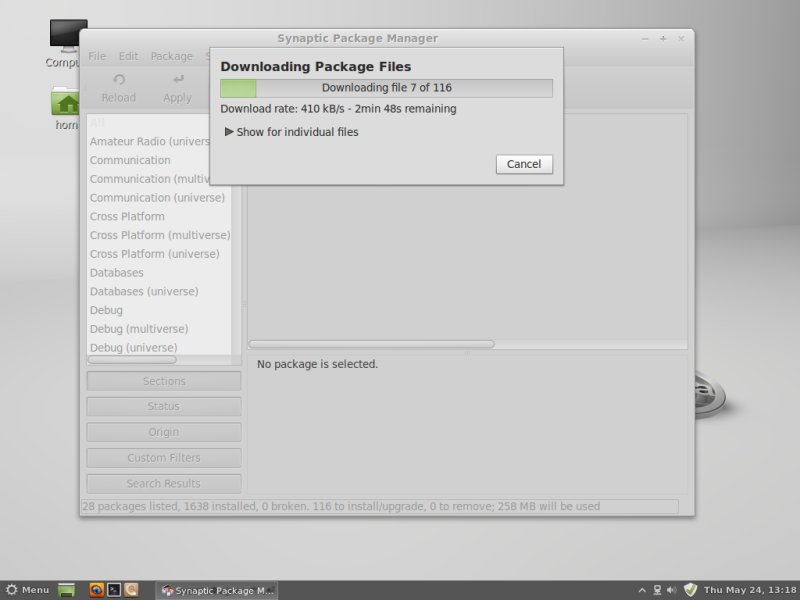Click the Sections filter button
The image size is (800, 600).
coord(164,381)
